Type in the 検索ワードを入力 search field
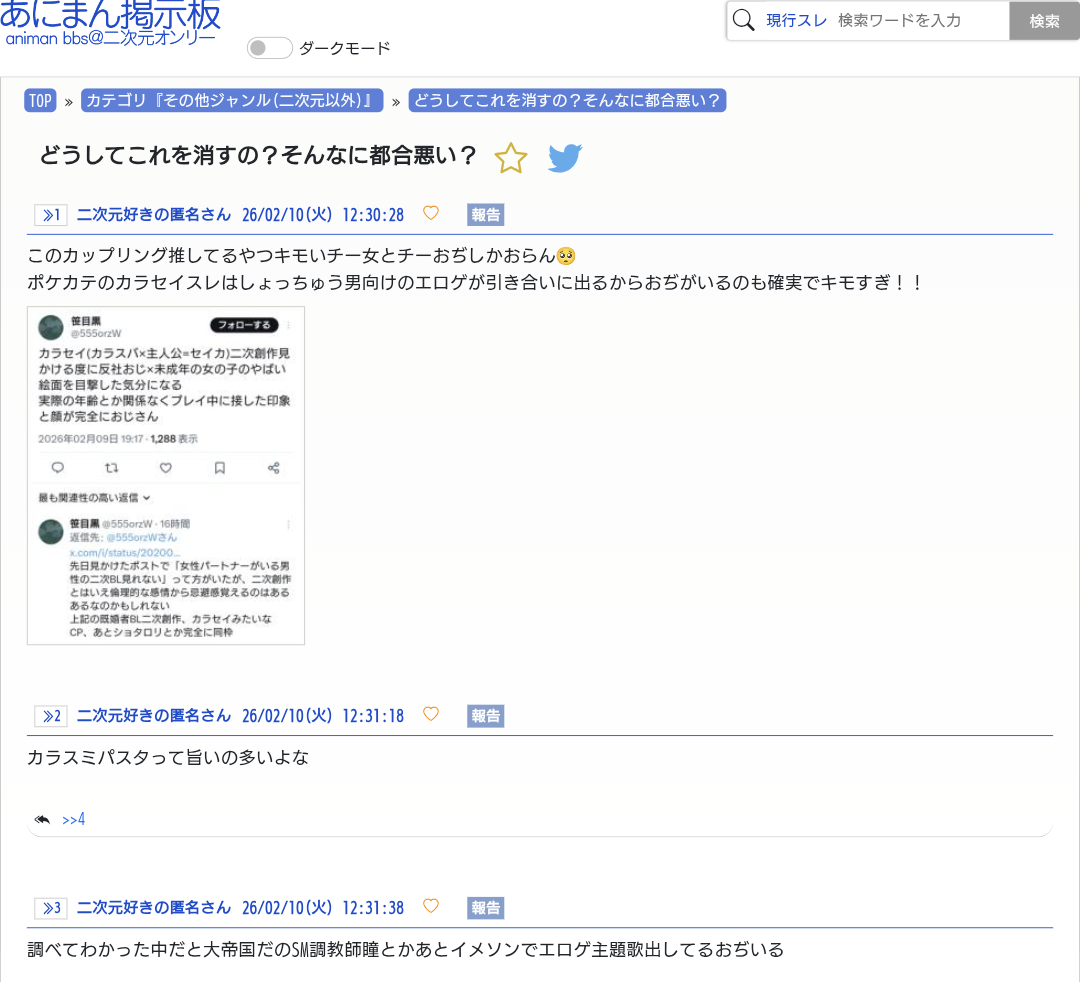 pos(920,20)
